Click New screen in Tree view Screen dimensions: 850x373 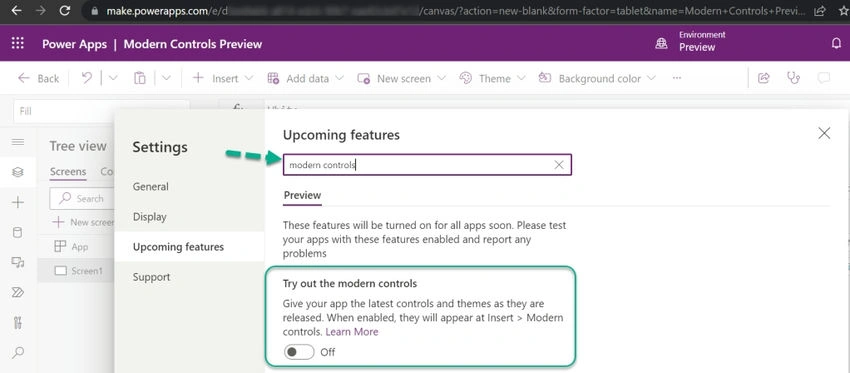(83, 222)
